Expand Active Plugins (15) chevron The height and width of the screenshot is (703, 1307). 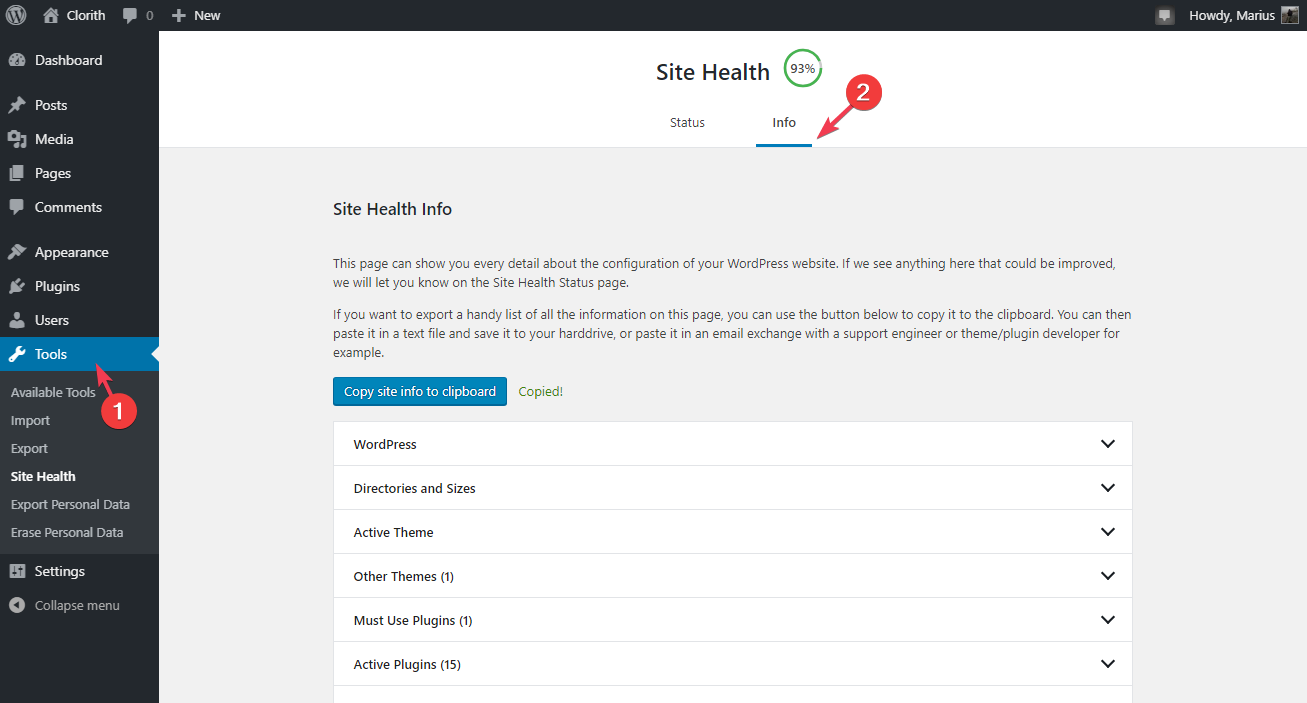[x=1107, y=664]
